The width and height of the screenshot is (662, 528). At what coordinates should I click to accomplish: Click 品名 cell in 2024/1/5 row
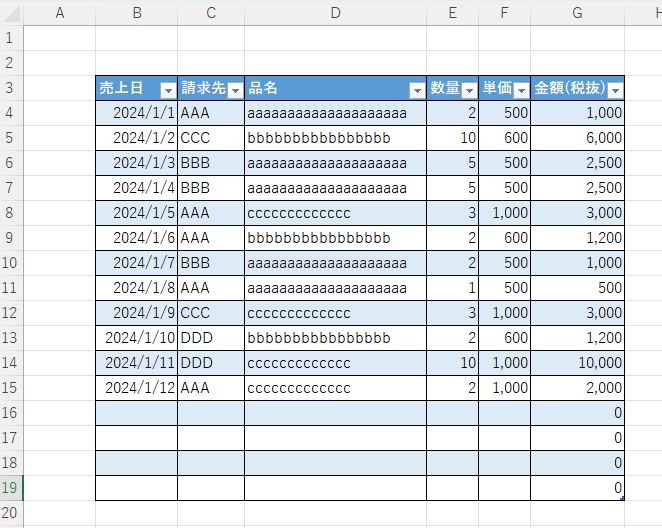[336, 213]
